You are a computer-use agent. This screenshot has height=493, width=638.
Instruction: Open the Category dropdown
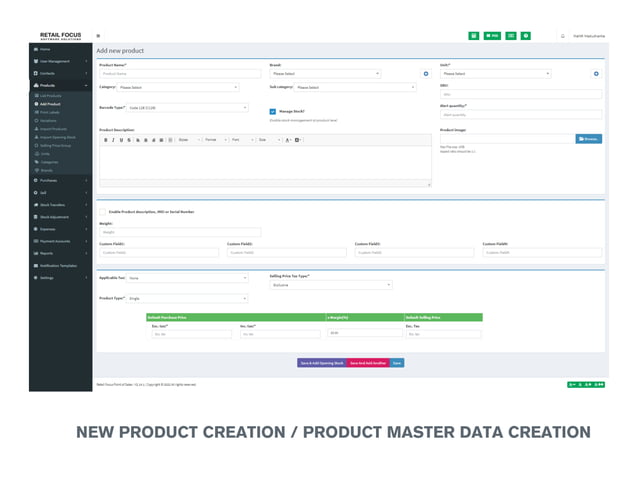(x=178, y=87)
